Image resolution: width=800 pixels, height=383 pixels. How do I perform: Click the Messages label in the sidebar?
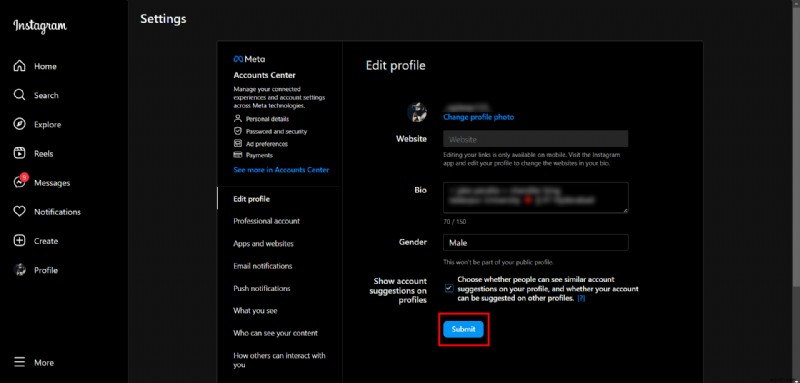pyautogui.click(x=52, y=183)
